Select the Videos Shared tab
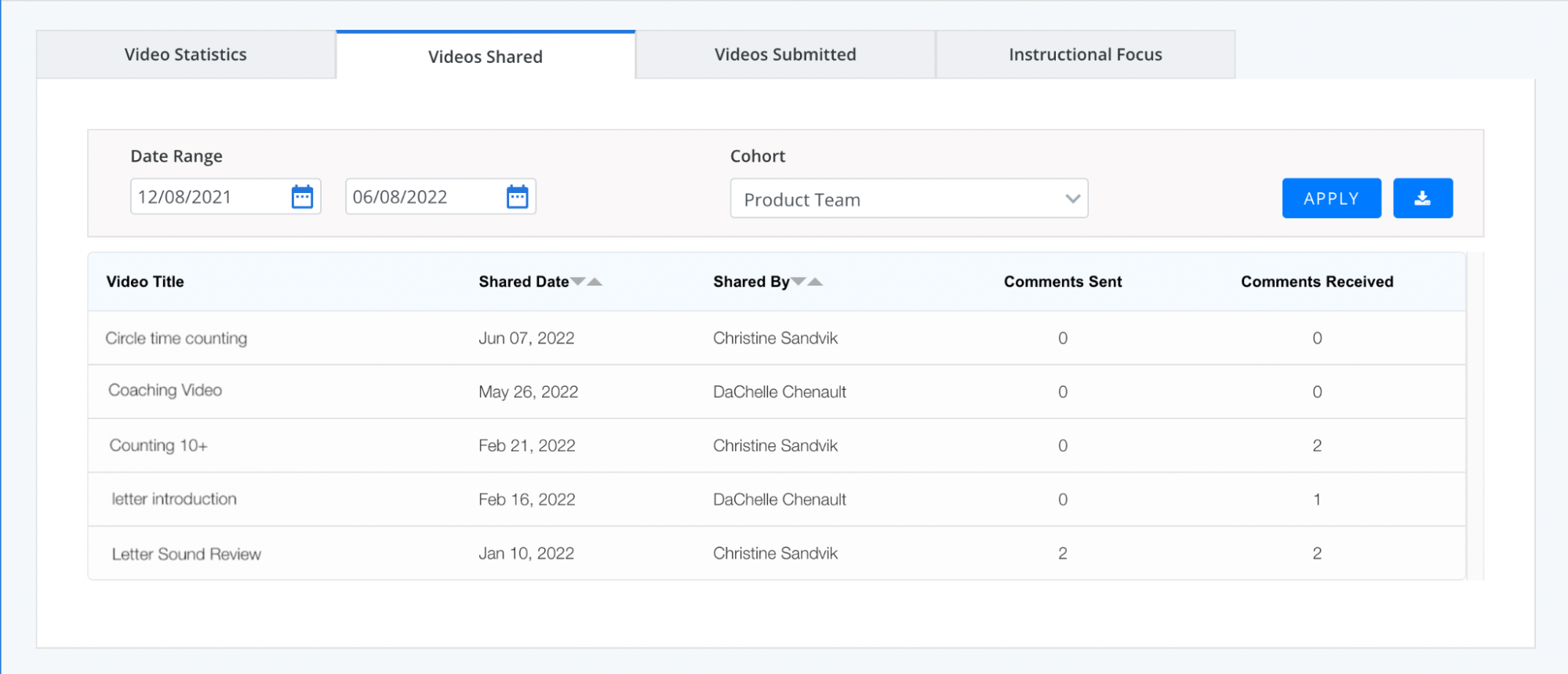1568x674 pixels. coord(486,56)
